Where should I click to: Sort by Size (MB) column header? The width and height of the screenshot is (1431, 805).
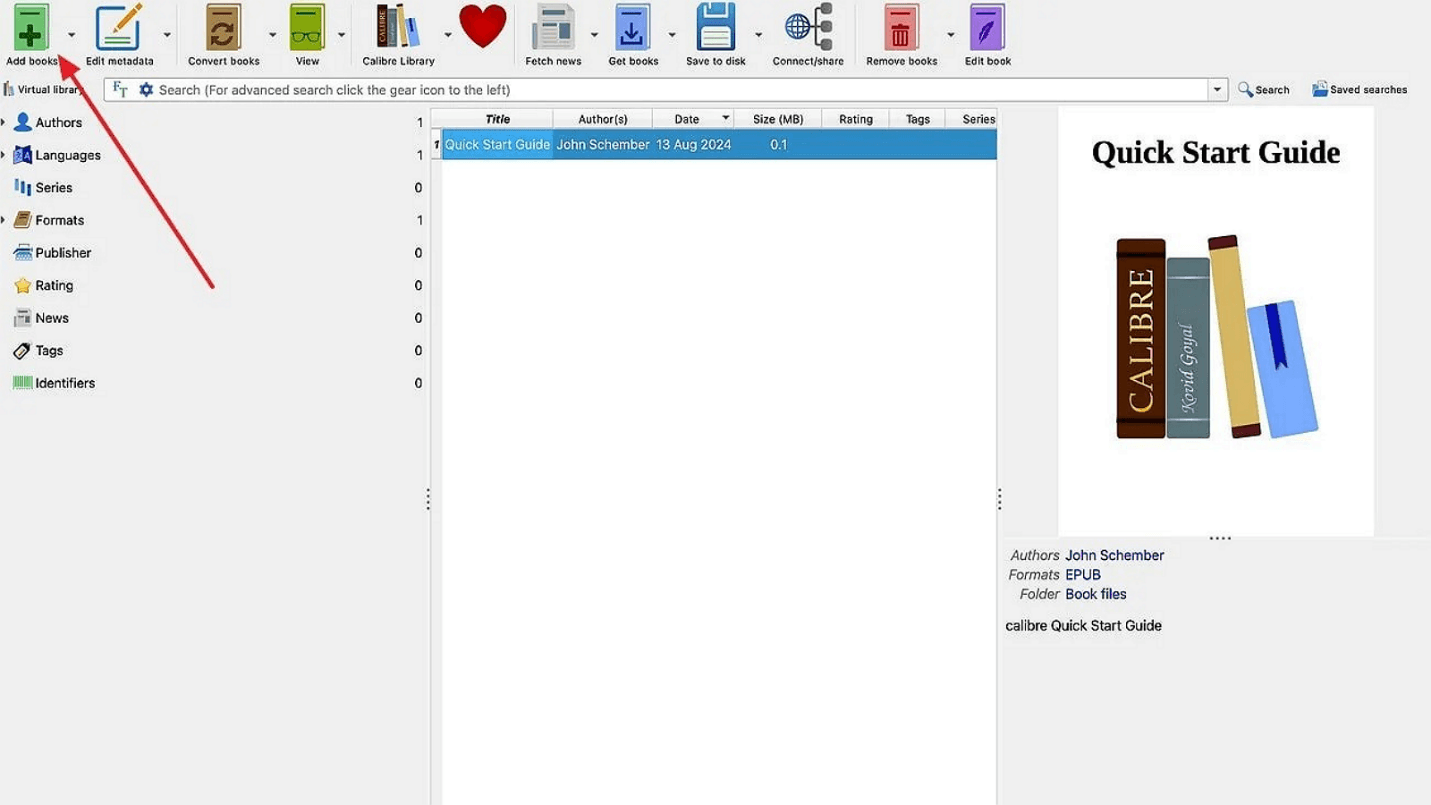coord(778,119)
